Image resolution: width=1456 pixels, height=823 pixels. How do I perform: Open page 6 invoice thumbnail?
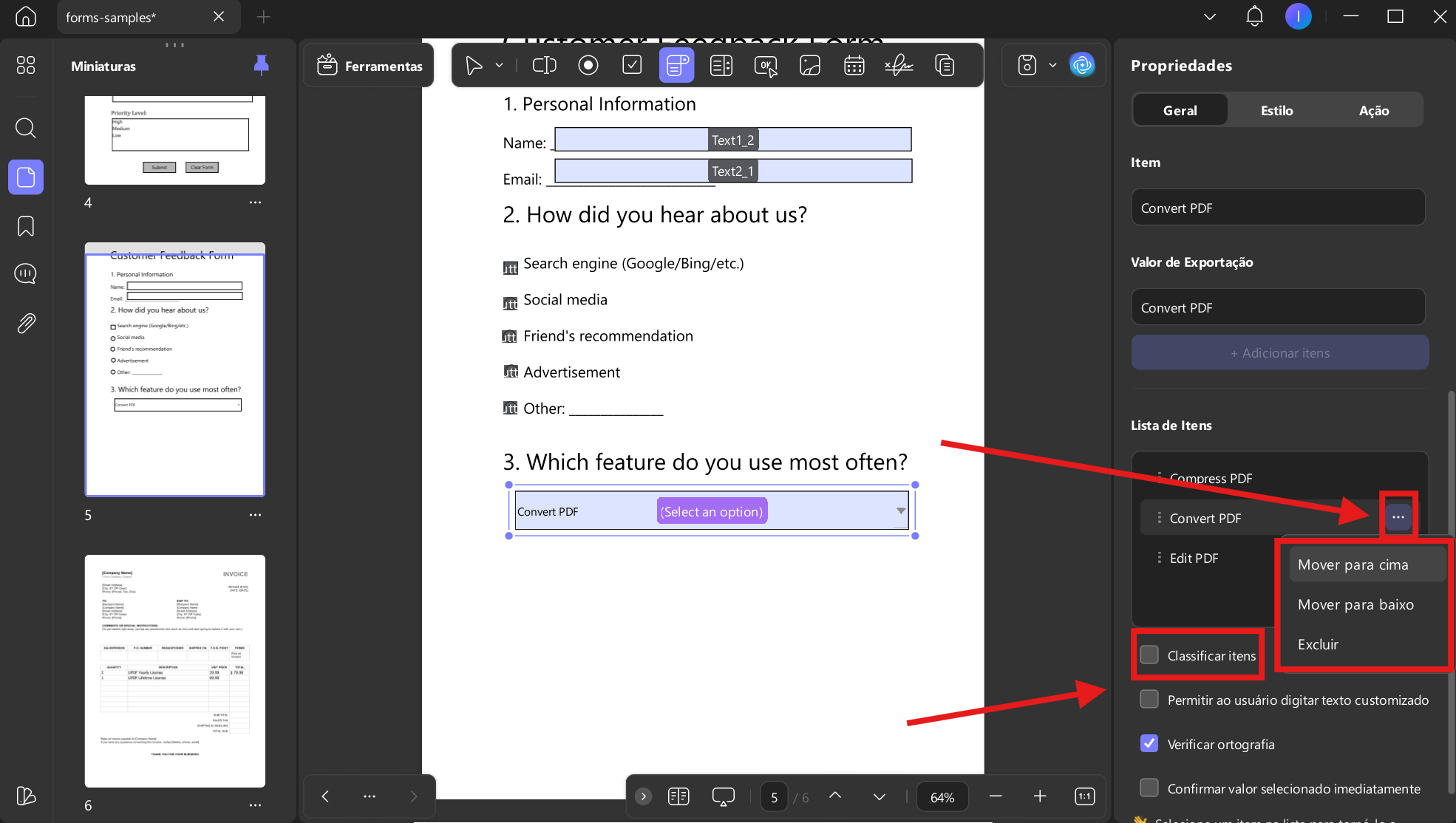click(x=175, y=671)
